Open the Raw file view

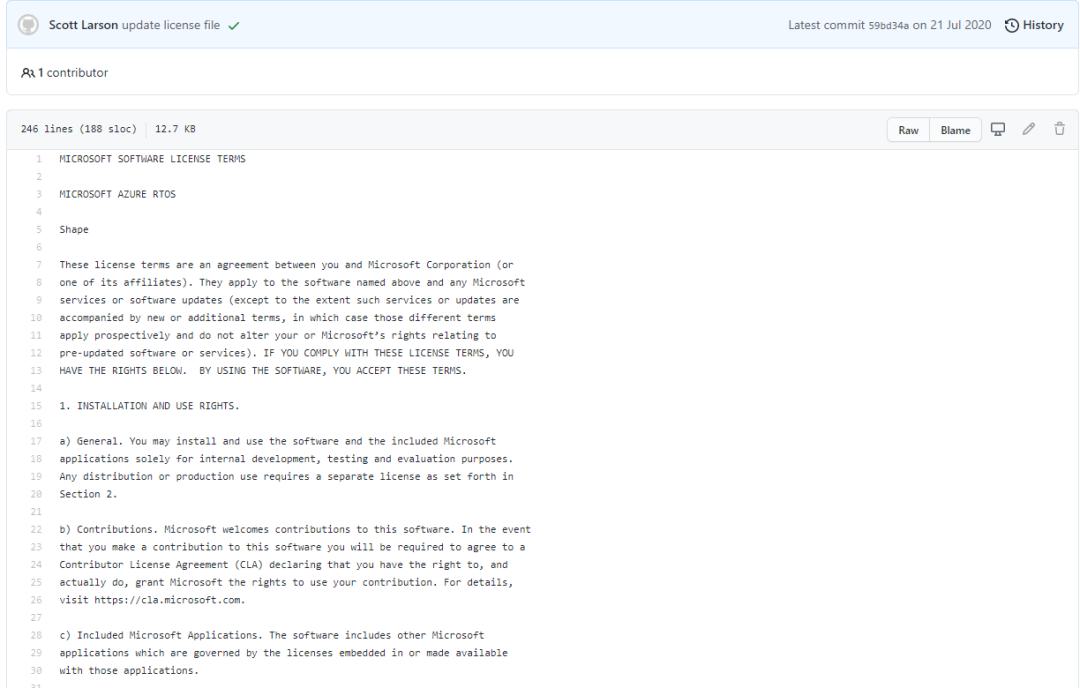coord(908,130)
